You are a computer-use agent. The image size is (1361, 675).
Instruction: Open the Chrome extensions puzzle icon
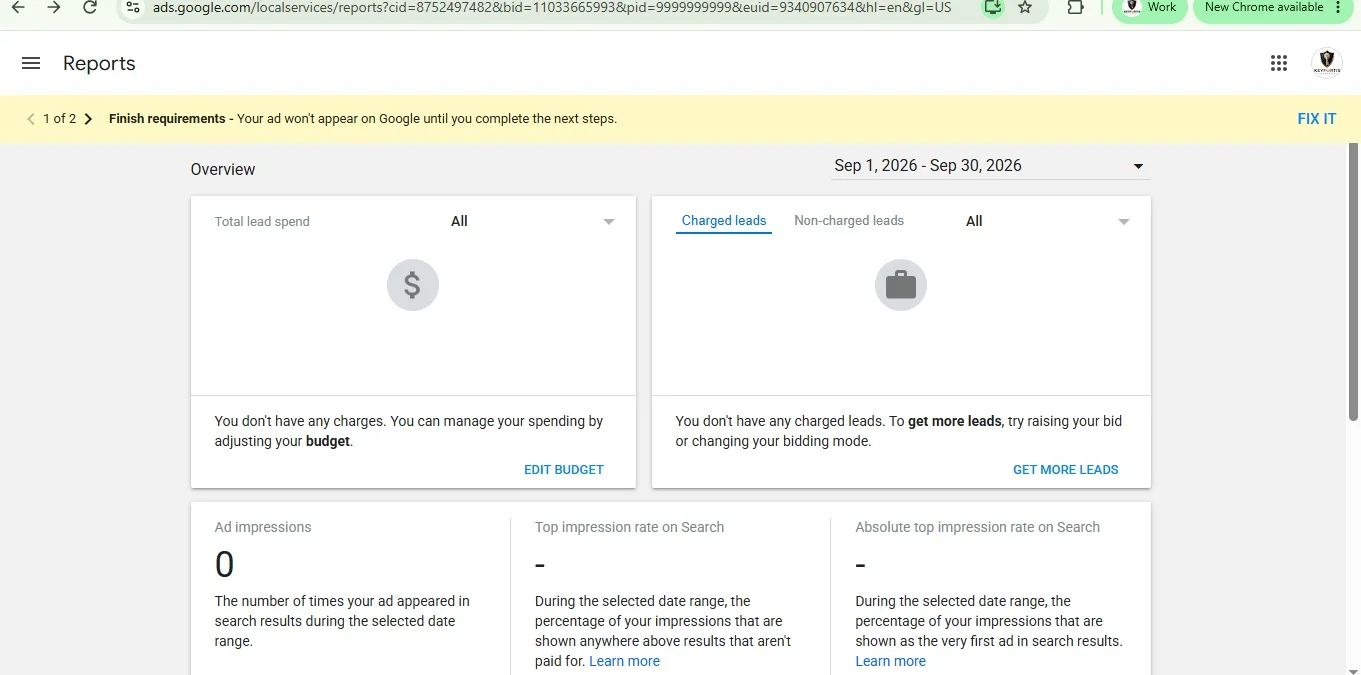[x=1075, y=7]
